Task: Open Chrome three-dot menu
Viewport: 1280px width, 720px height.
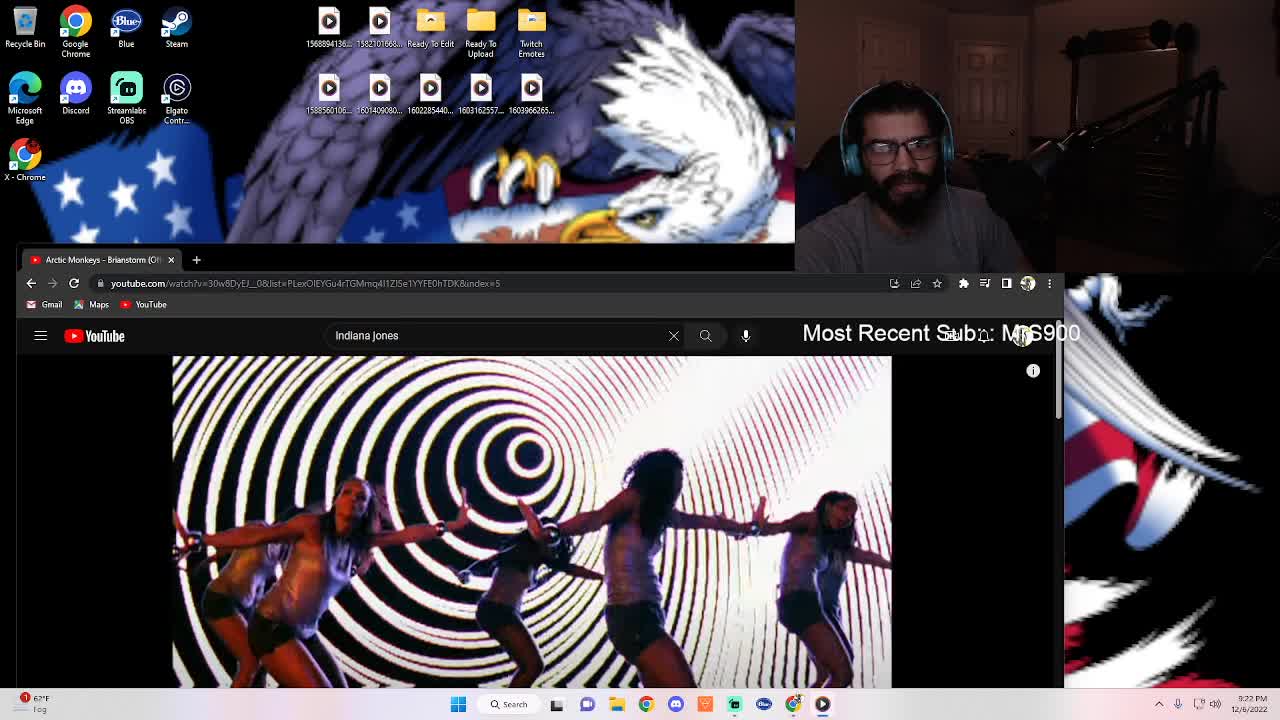Action: click(x=1049, y=283)
